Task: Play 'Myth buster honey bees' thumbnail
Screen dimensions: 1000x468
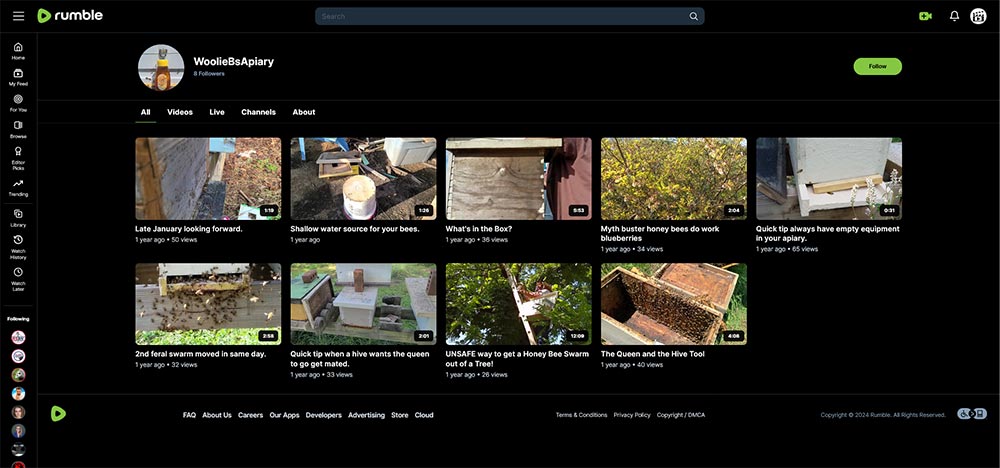Action: (673, 179)
